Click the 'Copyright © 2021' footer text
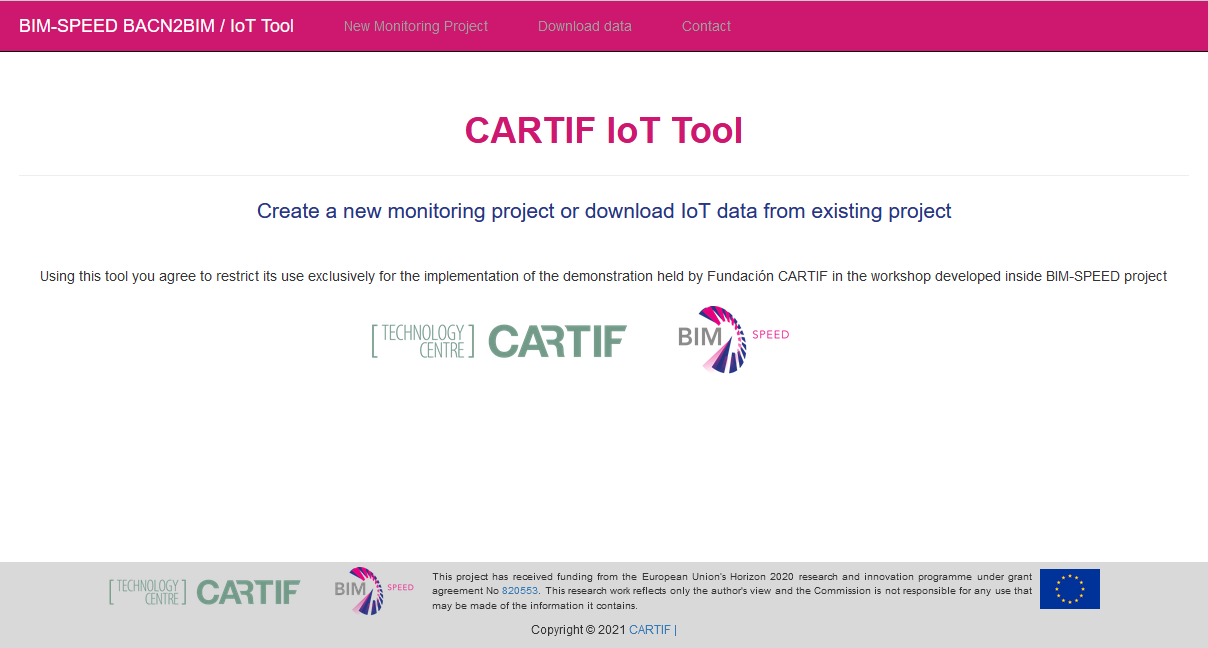Screen dimensions: 1208x648 tap(578, 630)
